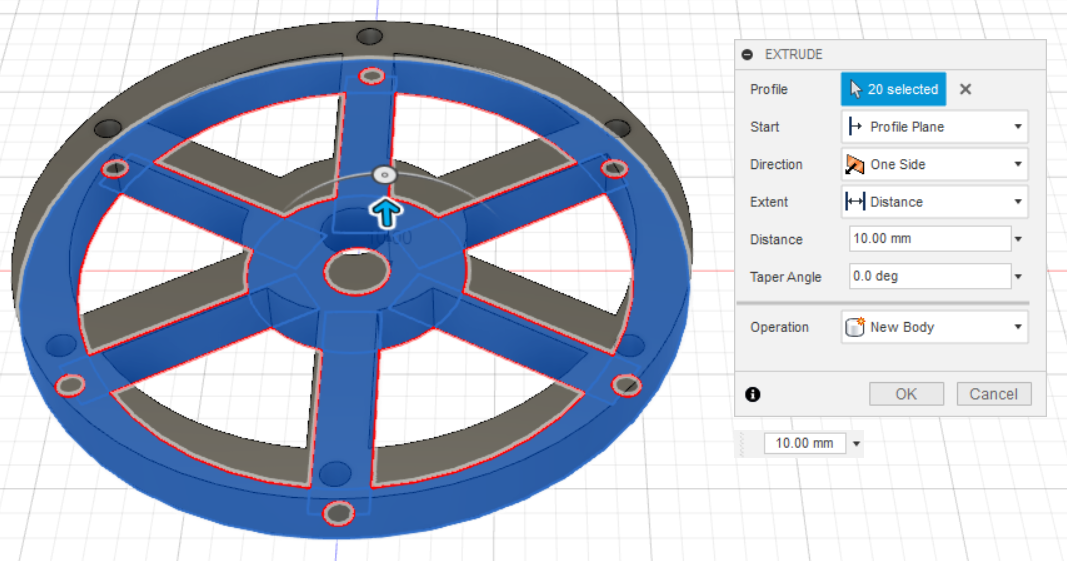1067x561 pixels.
Task: Click the floating 10.00 mm distance field
Action: (804, 443)
